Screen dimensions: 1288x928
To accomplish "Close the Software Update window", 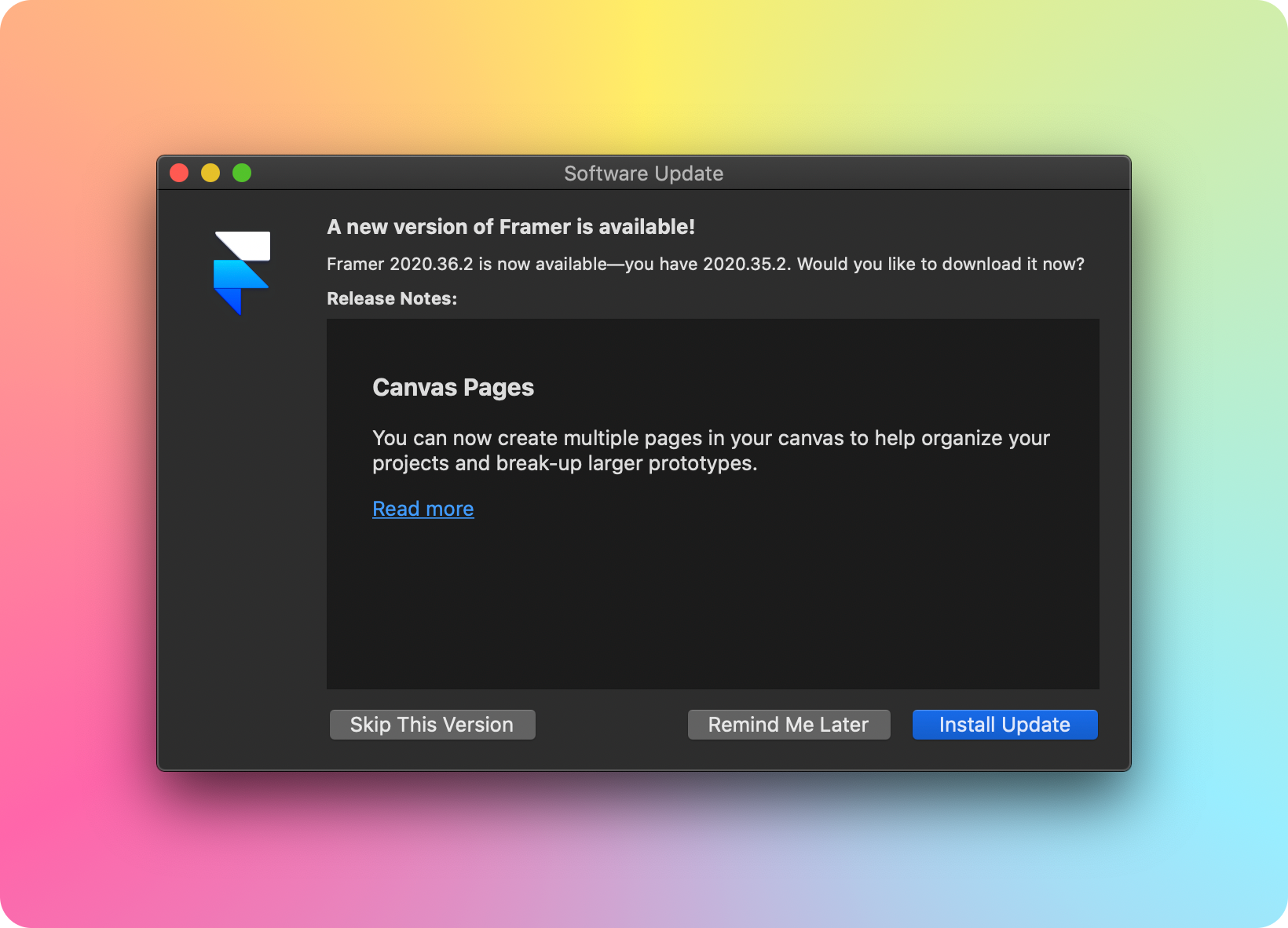I will tap(179, 173).
